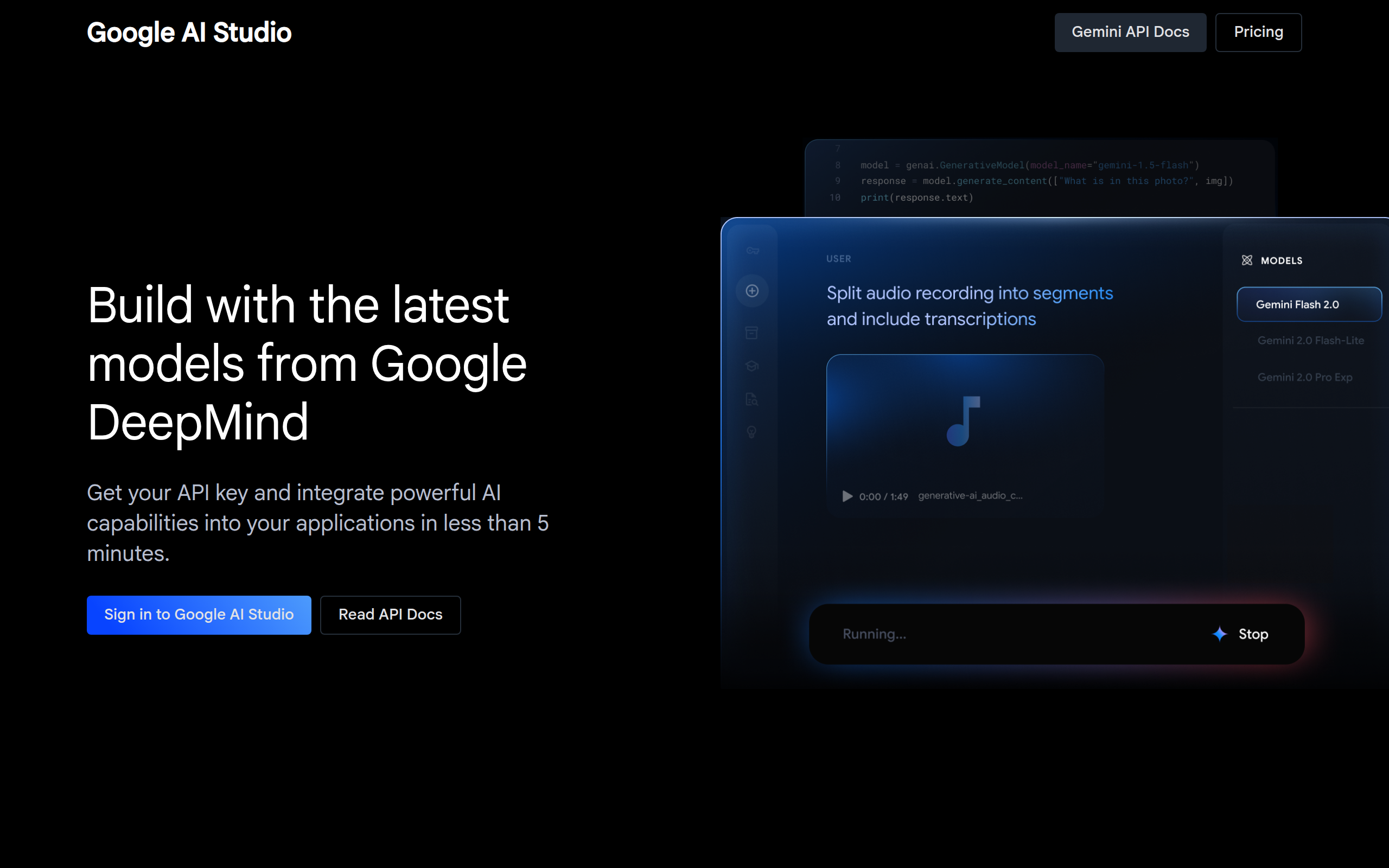This screenshot has height=868, width=1389.
Task: Select Gemini Flash 2.0 model
Action: 1309,304
